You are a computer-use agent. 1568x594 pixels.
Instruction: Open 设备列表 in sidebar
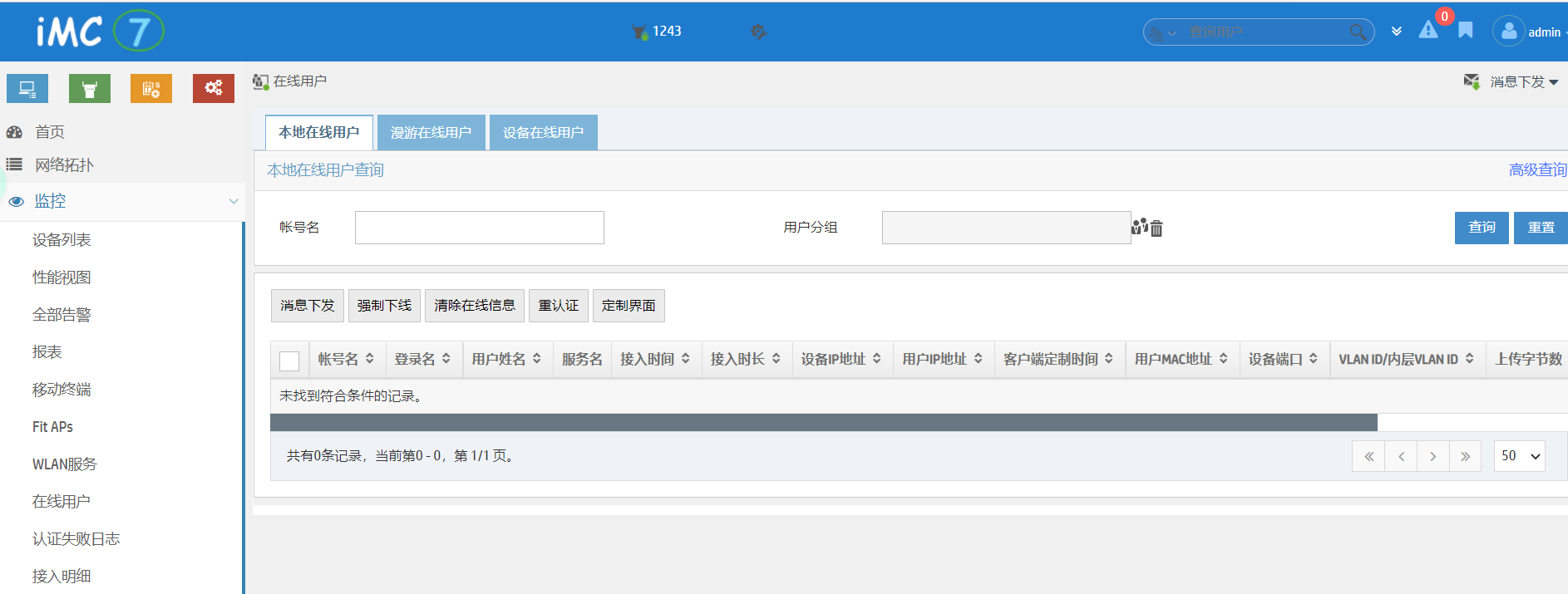pos(62,240)
